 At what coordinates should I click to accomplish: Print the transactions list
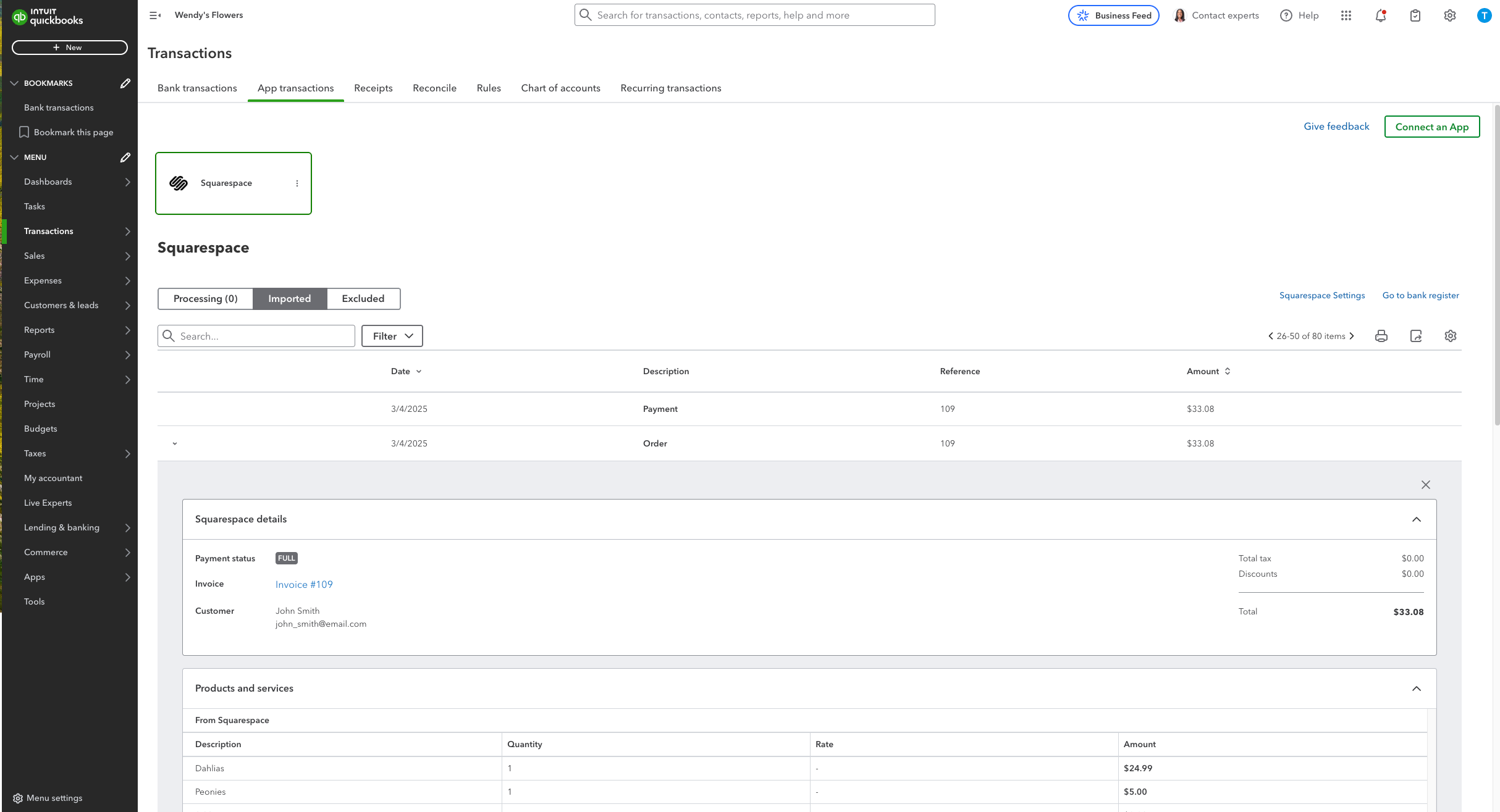1381,336
